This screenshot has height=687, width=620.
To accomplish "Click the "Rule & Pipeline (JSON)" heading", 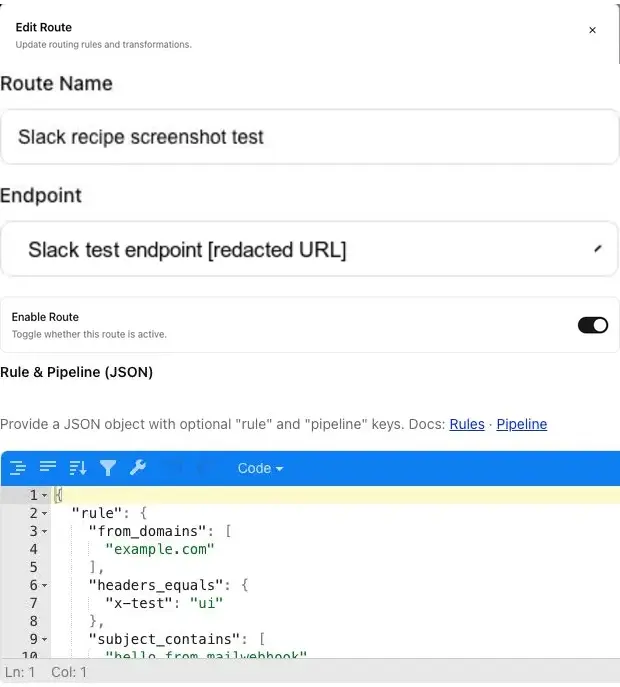I will click(77, 372).
